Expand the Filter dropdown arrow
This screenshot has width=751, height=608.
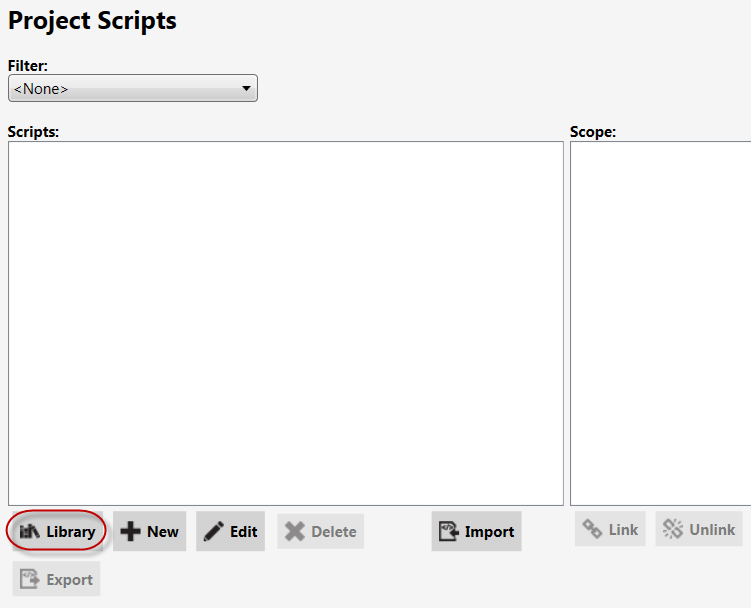[x=246, y=88]
